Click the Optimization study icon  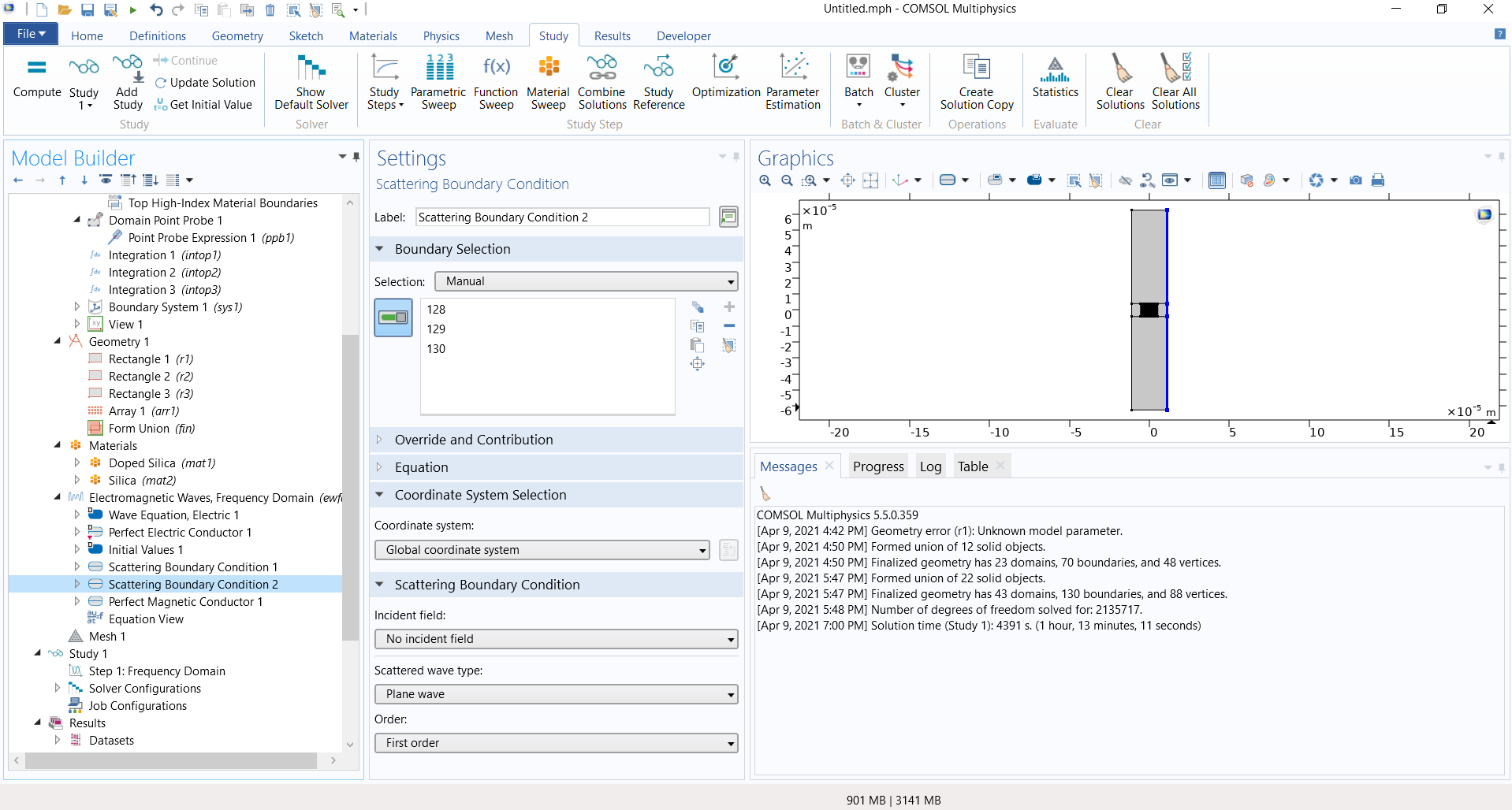(725, 77)
